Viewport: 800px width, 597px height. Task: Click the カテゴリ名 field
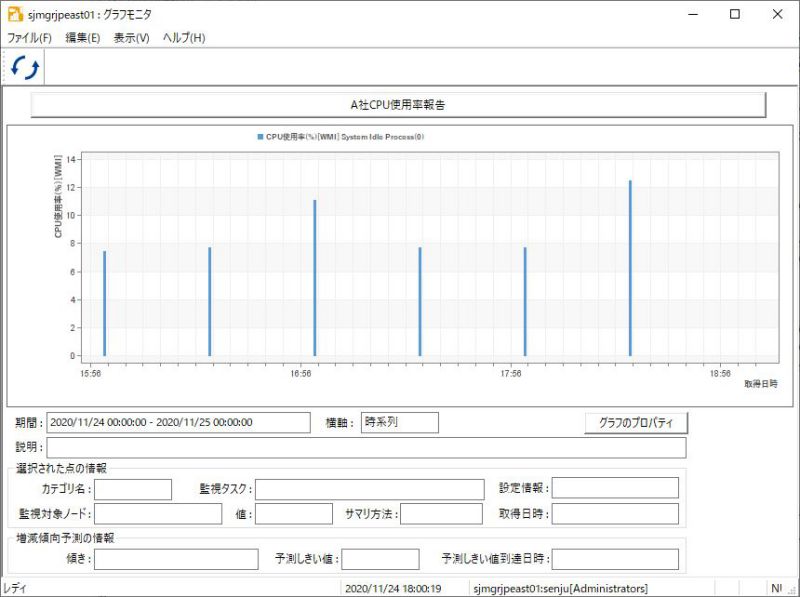click(x=133, y=489)
